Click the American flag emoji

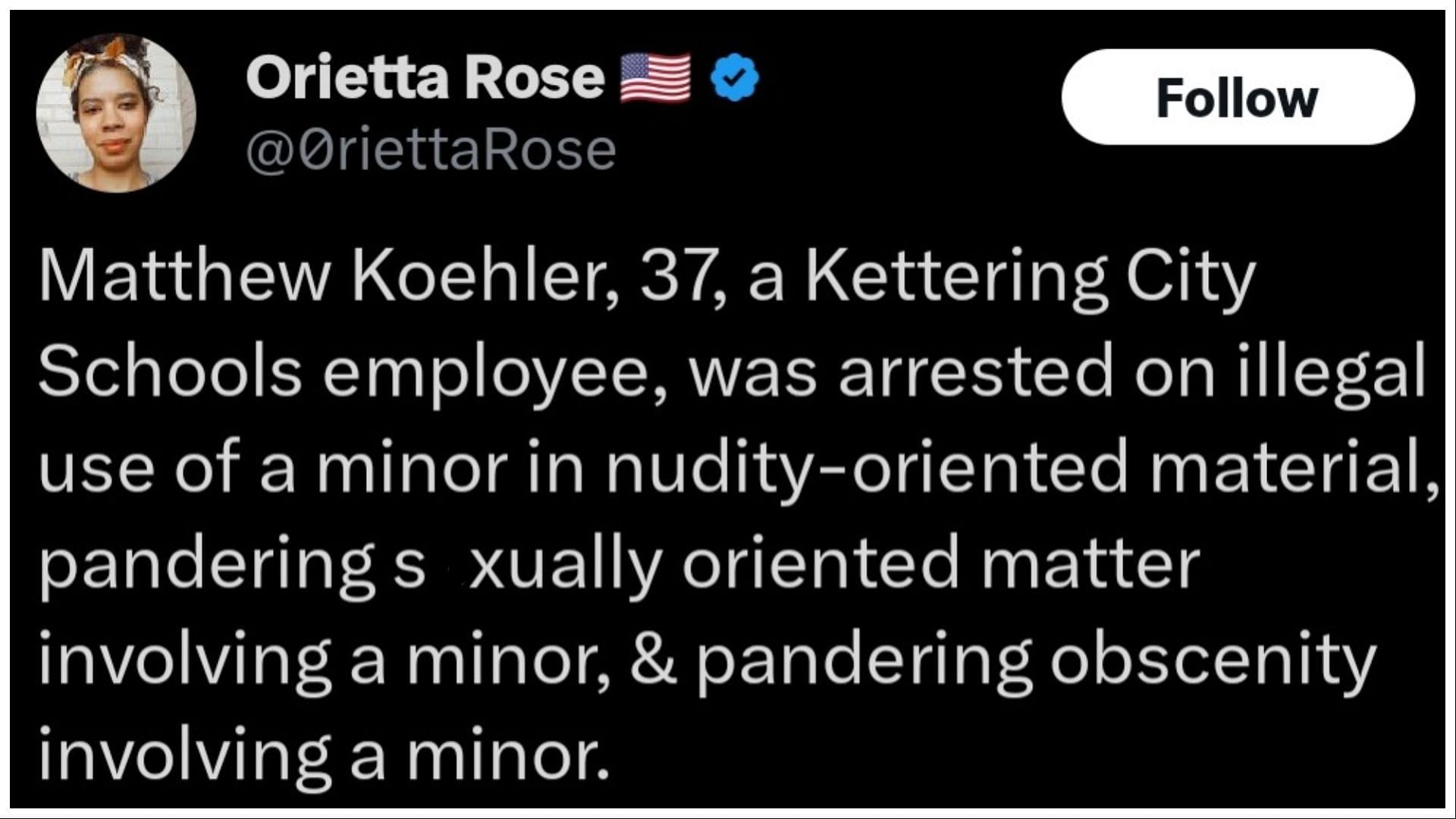tap(655, 77)
